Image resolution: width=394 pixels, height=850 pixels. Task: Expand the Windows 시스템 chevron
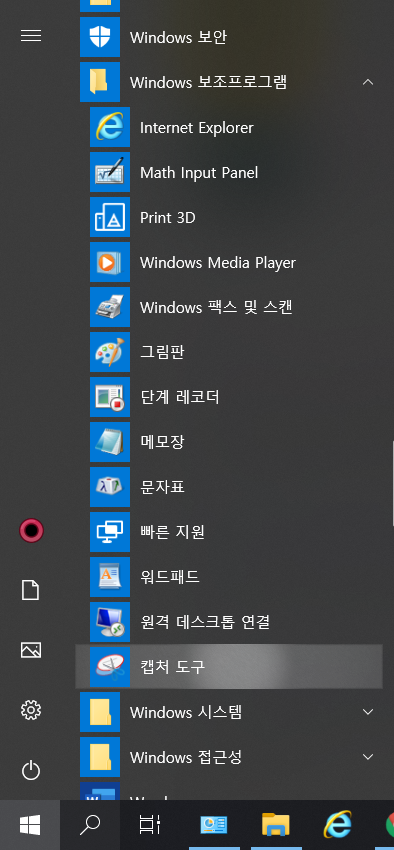click(368, 711)
